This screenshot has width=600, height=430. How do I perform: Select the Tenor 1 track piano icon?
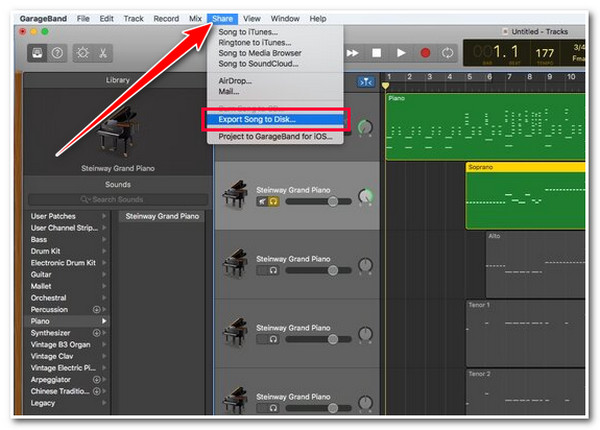235,332
